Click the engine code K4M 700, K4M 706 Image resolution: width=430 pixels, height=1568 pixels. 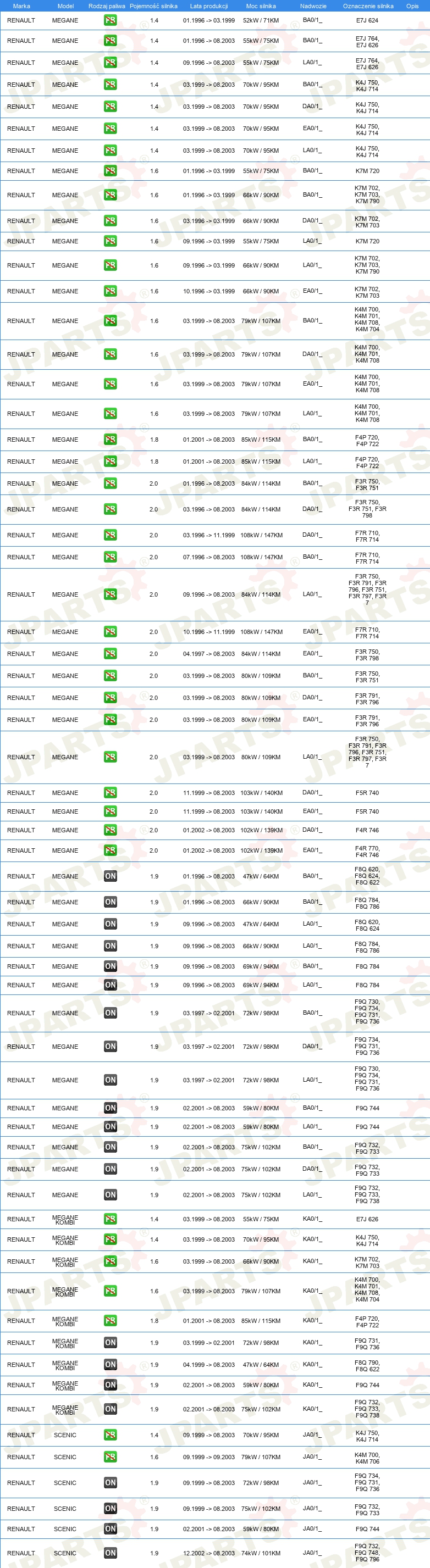[x=367, y=1458]
